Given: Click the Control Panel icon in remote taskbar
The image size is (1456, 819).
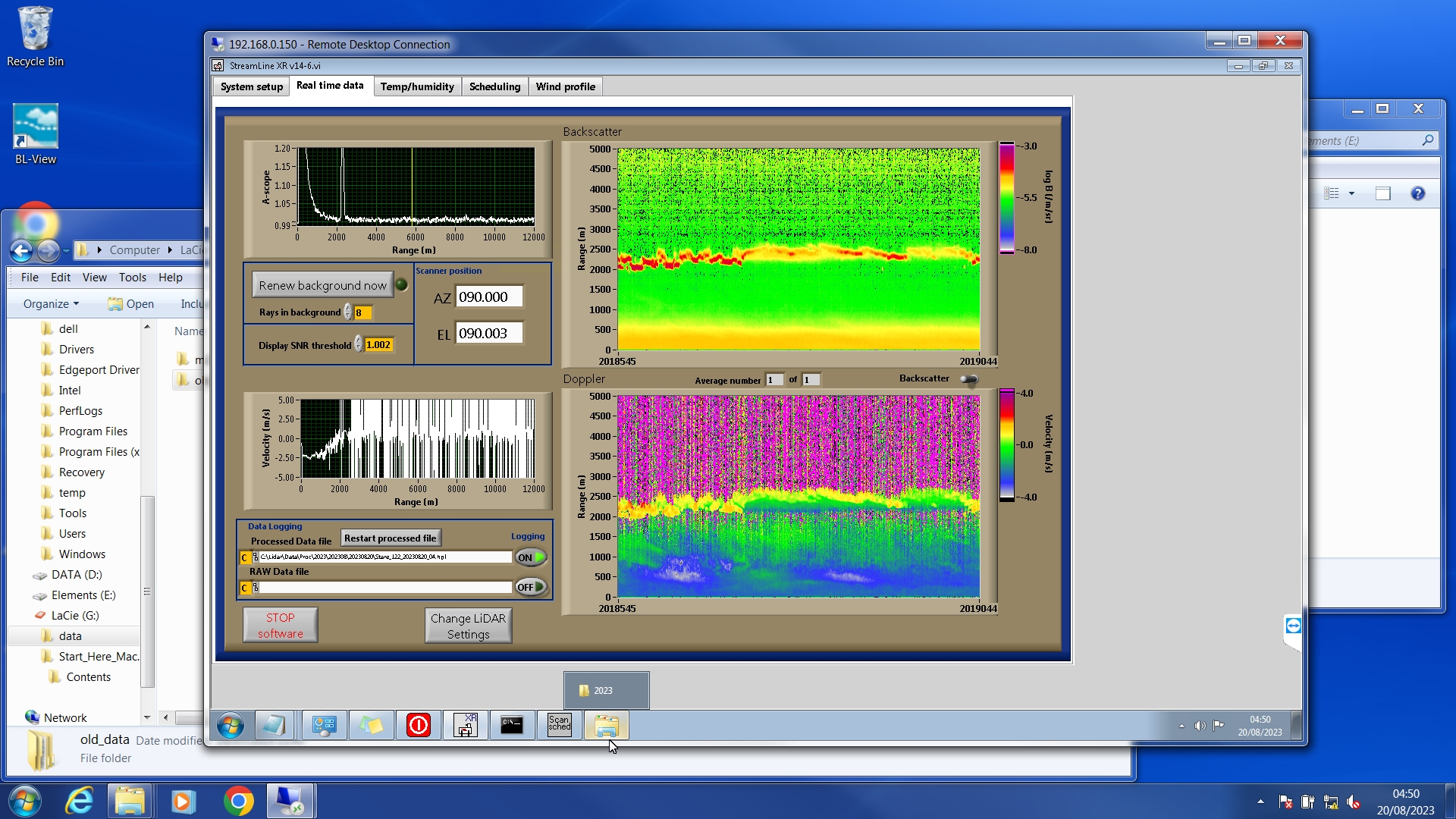Looking at the screenshot, I should pos(325,726).
